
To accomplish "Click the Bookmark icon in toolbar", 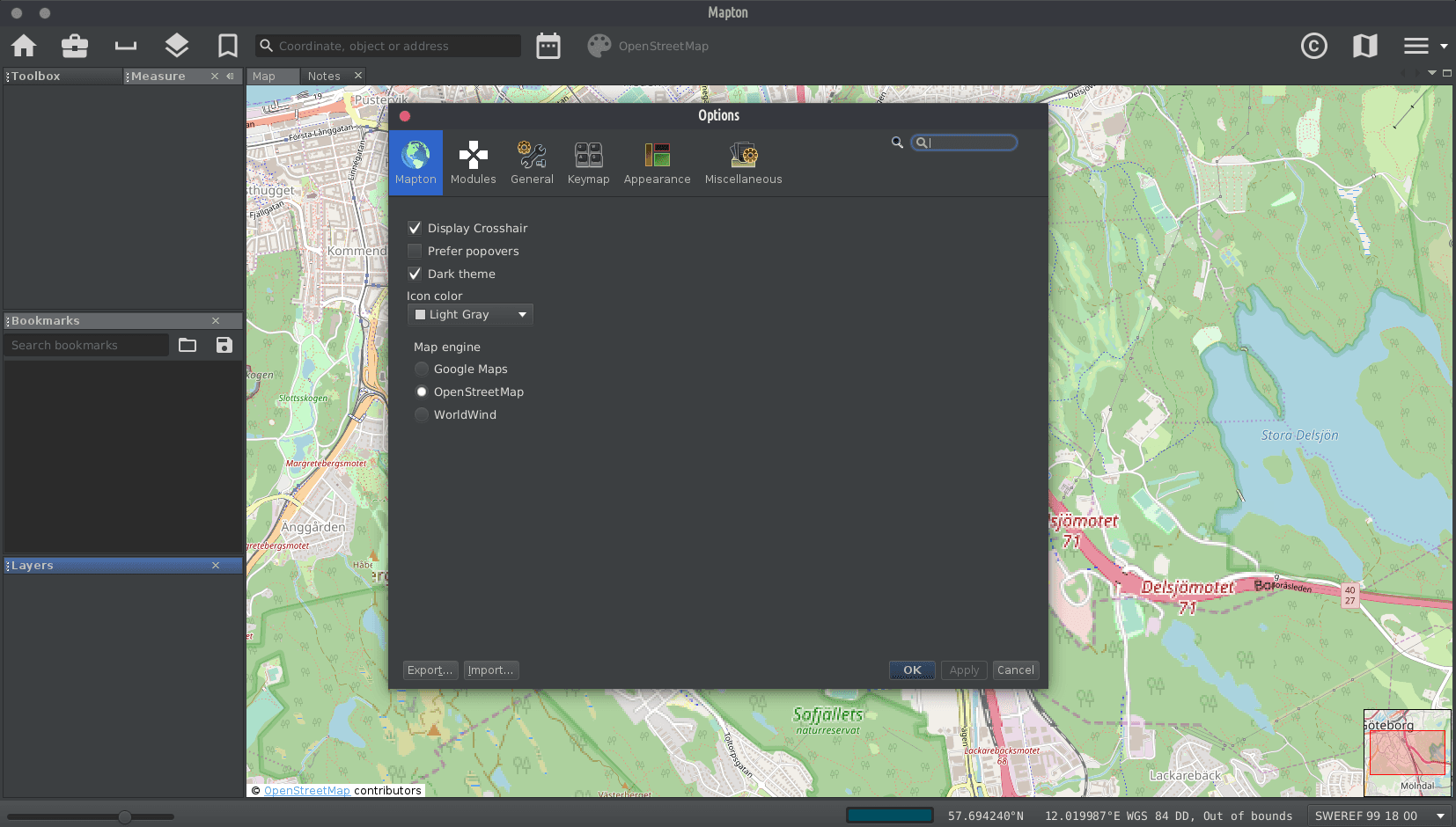I will pos(228,46).
